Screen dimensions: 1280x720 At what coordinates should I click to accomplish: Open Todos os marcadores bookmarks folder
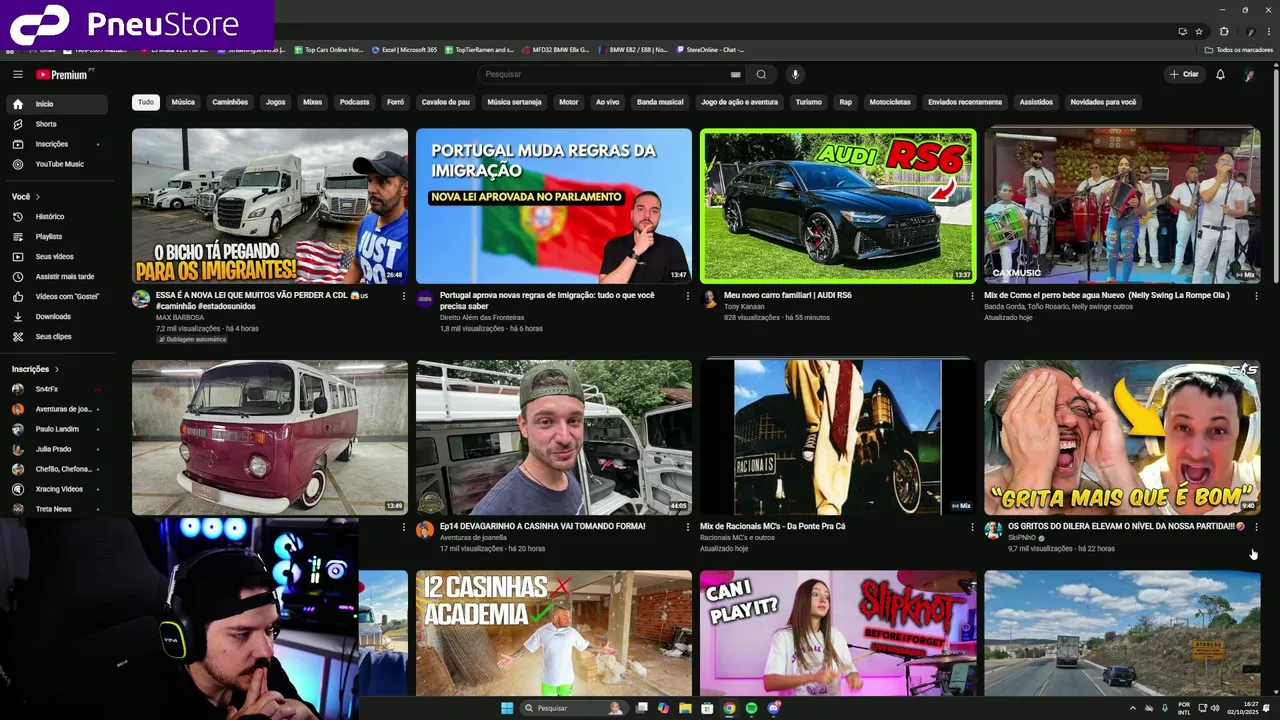click(x=1238, y=49)
